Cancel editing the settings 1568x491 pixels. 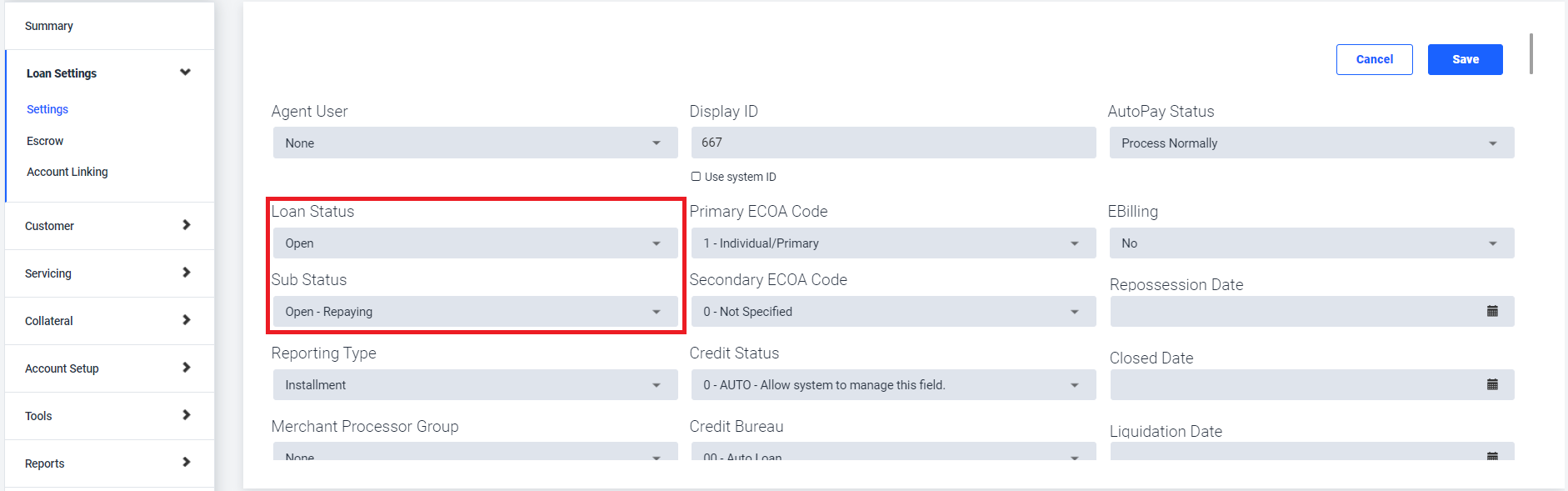(x=1374, y=59)
